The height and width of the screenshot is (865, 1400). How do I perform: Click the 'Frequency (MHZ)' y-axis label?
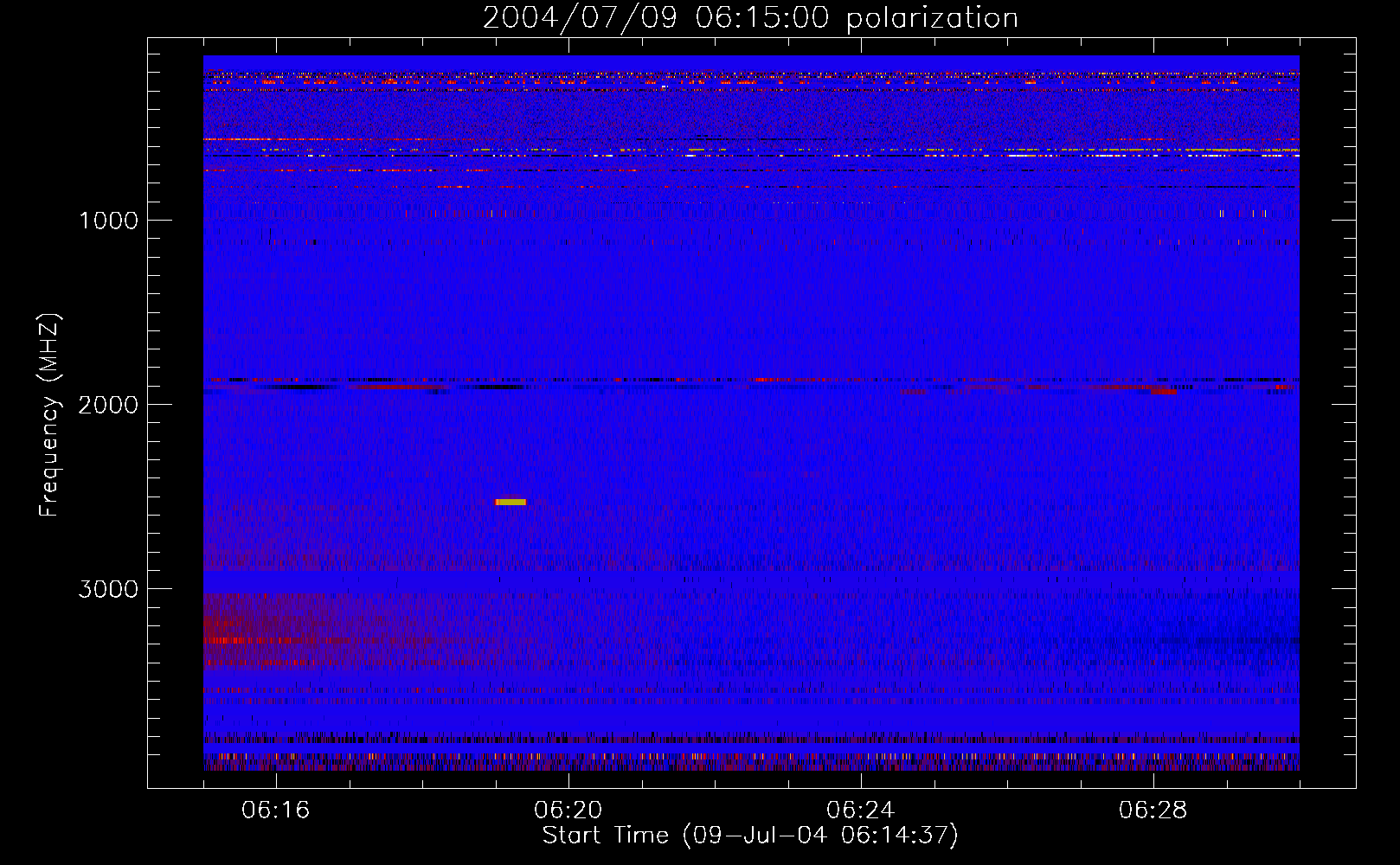[x=49, y=415]
